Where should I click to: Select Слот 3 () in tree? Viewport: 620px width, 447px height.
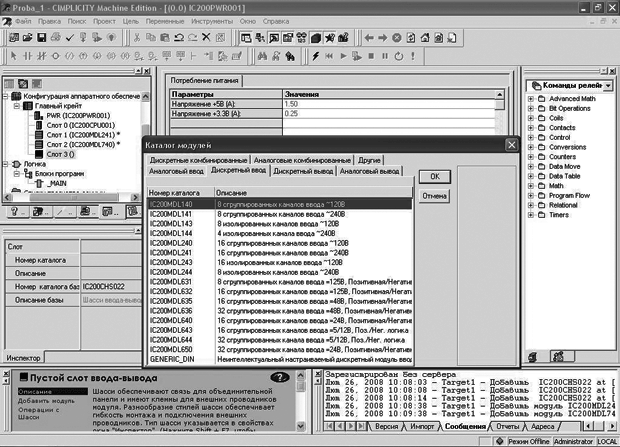pos(60,154)
